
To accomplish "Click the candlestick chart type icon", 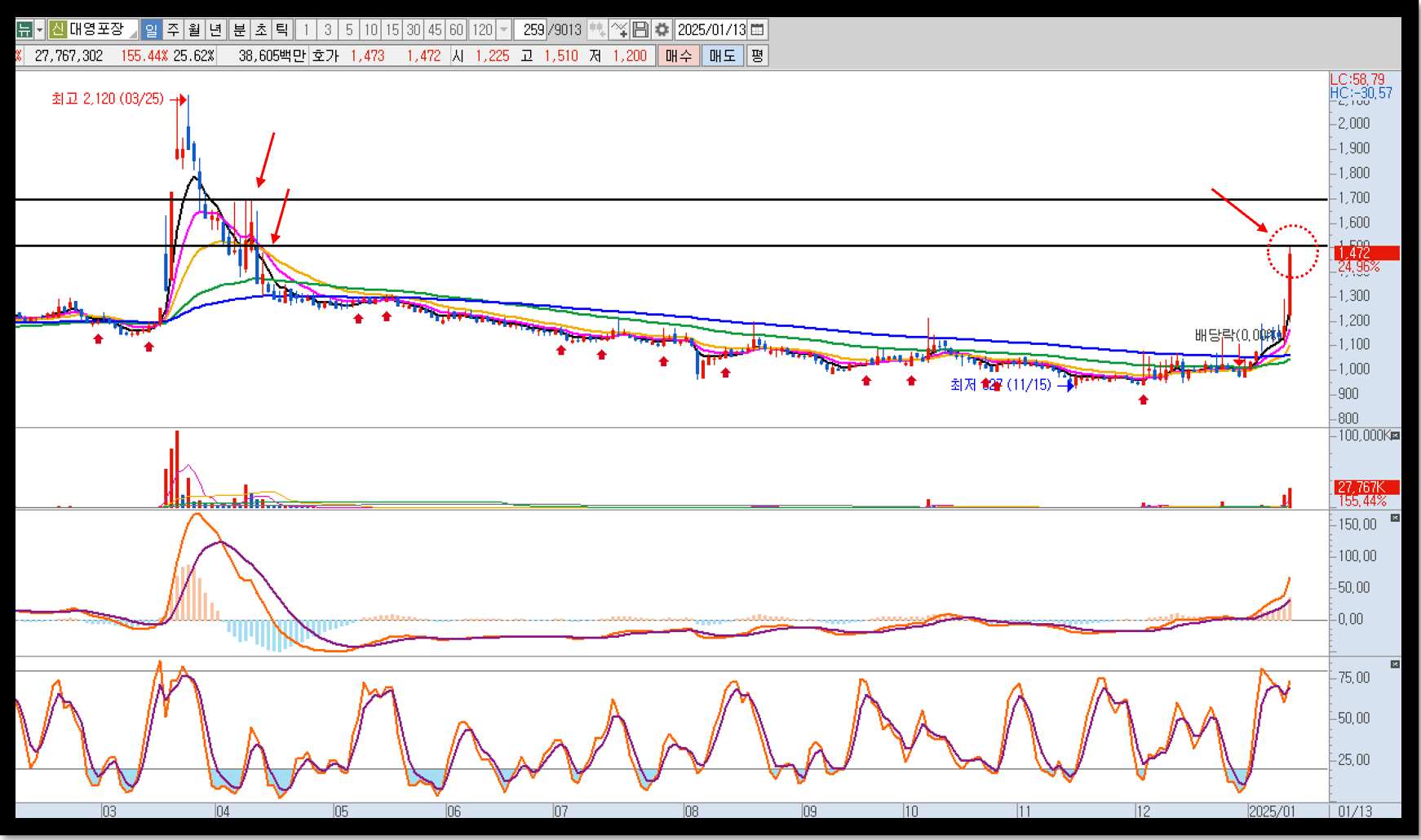I will tap(597, 30).
